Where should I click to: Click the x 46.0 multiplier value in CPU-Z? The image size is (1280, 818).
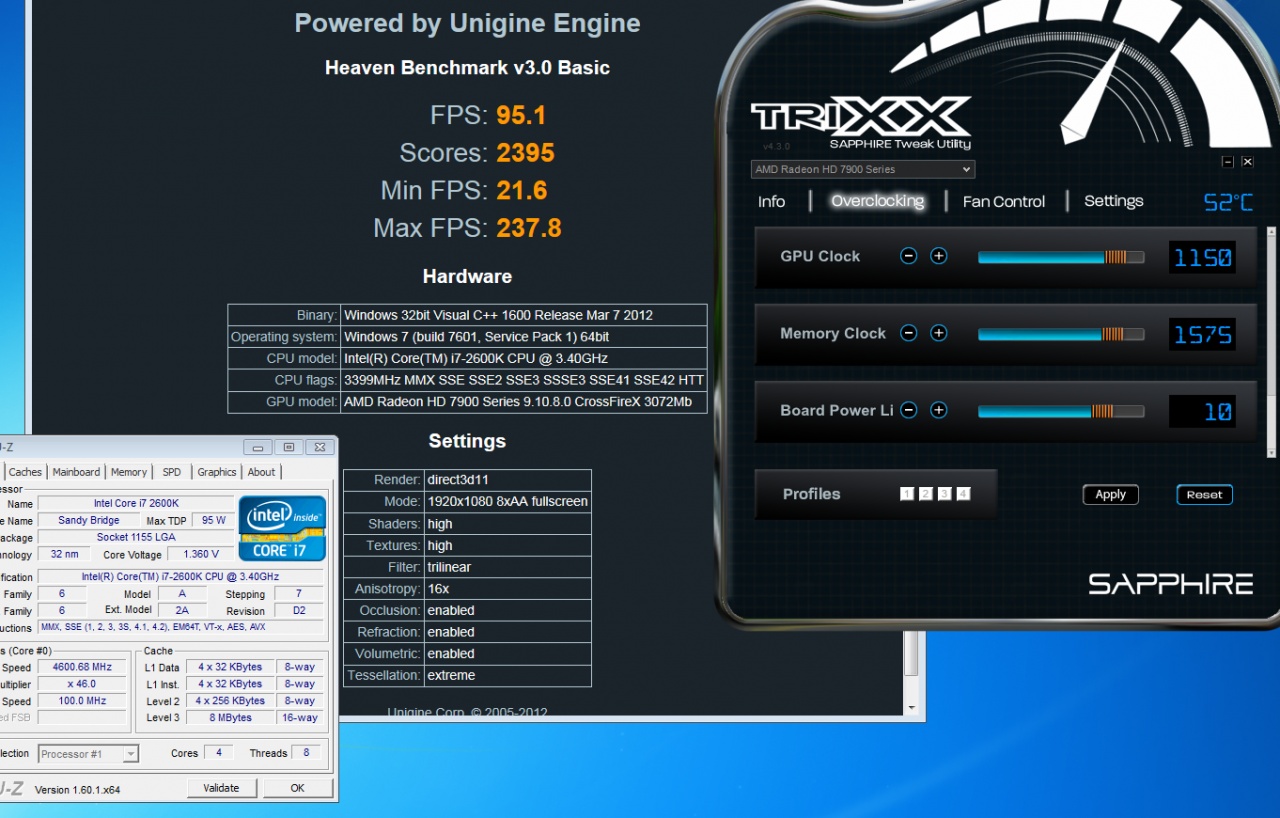pos(82,684)
